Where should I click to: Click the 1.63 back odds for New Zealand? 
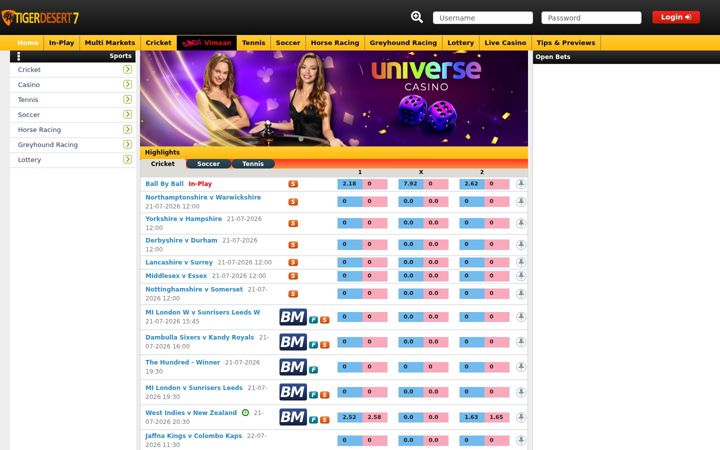tap(472, 417)
